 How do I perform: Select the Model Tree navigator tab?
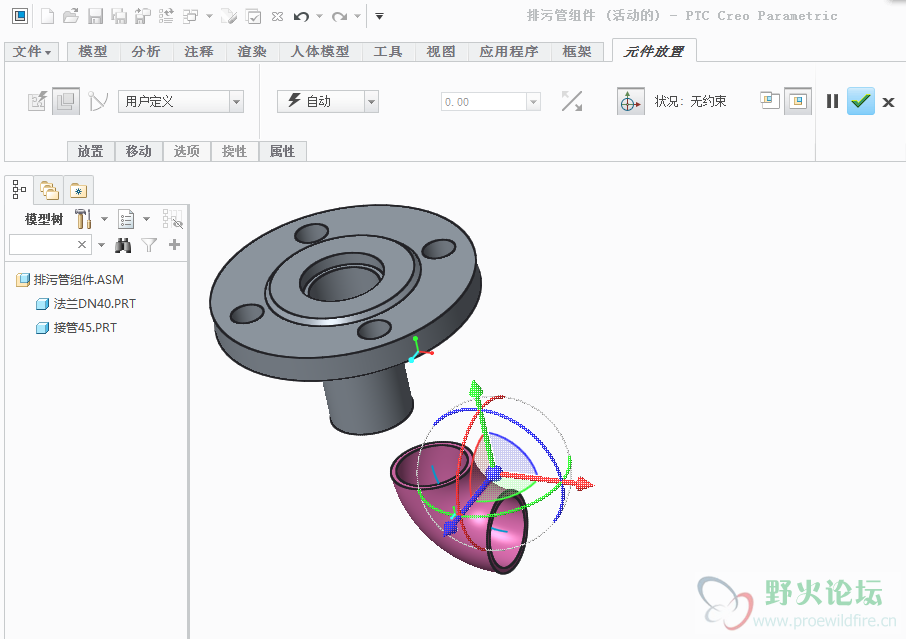pyautogui.click(x=19, y=190)
